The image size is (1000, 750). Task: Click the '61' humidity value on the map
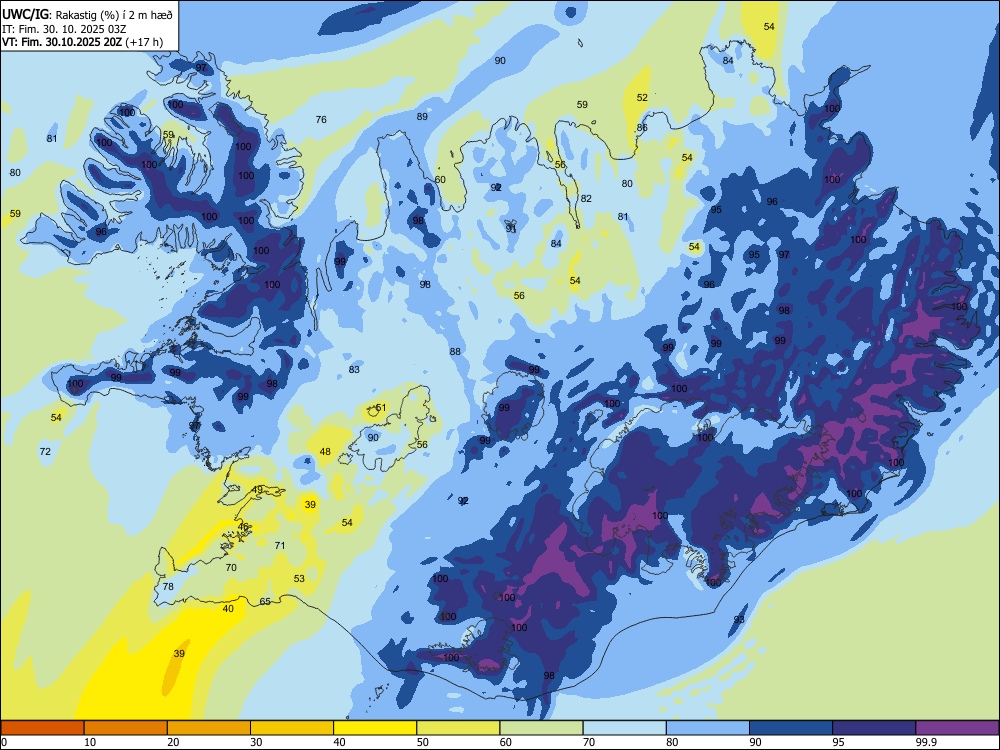coord(381,408)
